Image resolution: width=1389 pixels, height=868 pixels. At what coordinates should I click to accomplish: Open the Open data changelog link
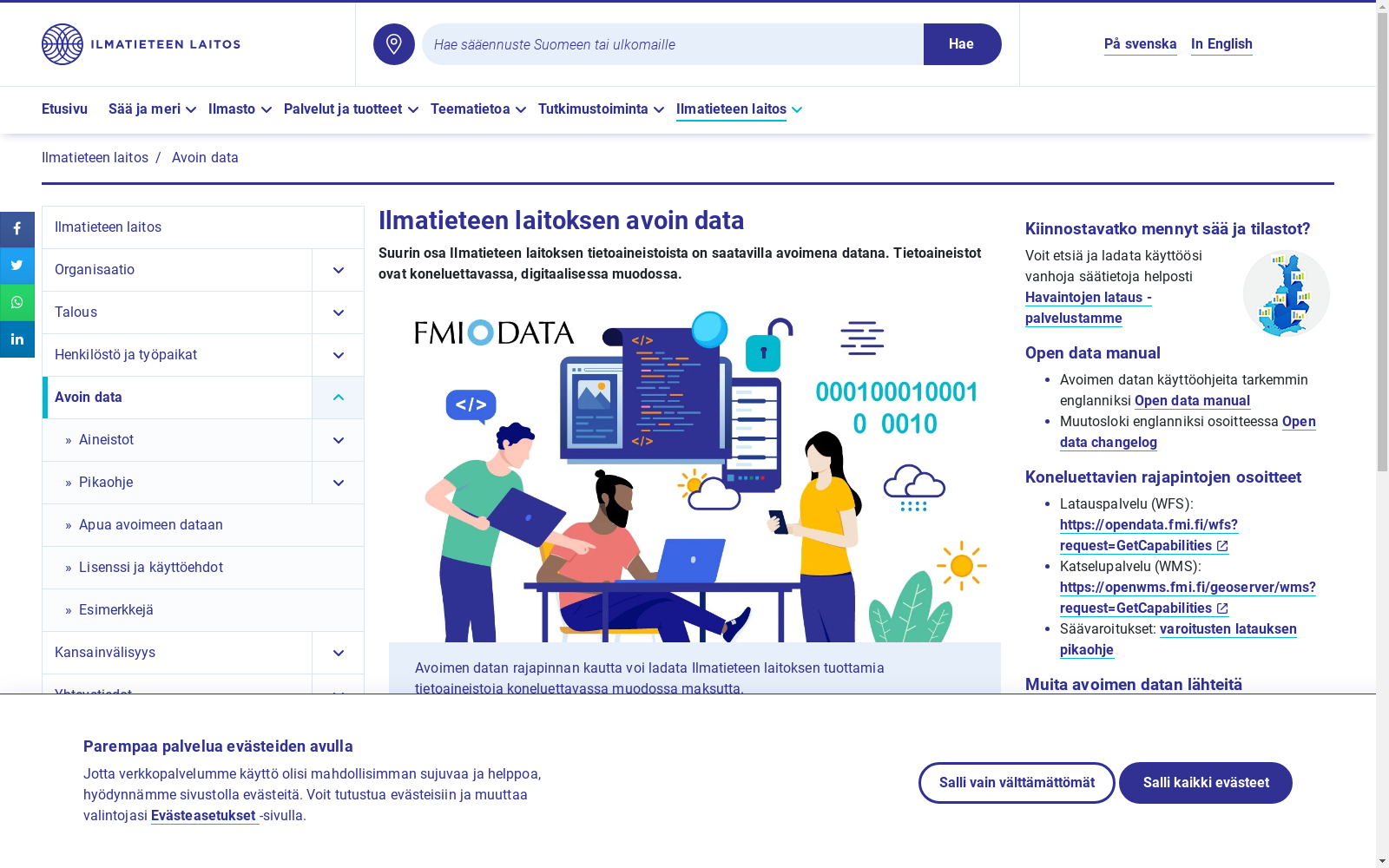(1188, 432)
